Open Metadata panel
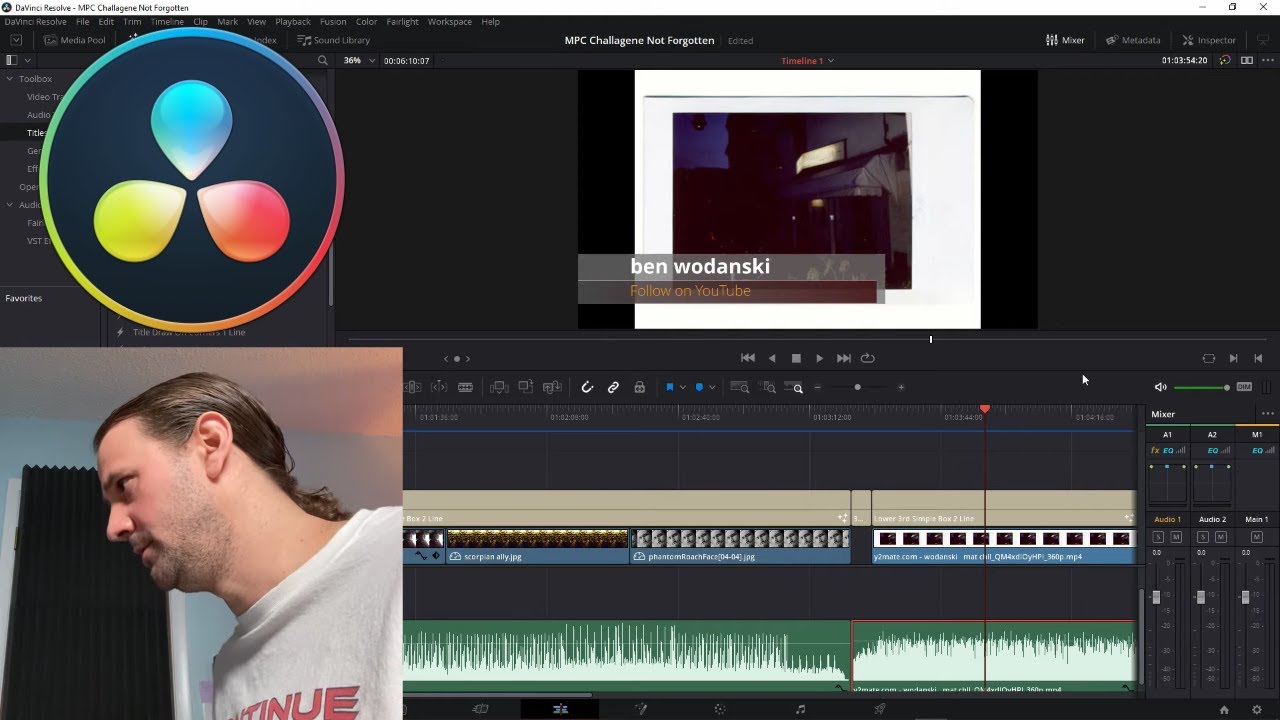The width and height of the screenshot is (1280, 720). 1133,40
